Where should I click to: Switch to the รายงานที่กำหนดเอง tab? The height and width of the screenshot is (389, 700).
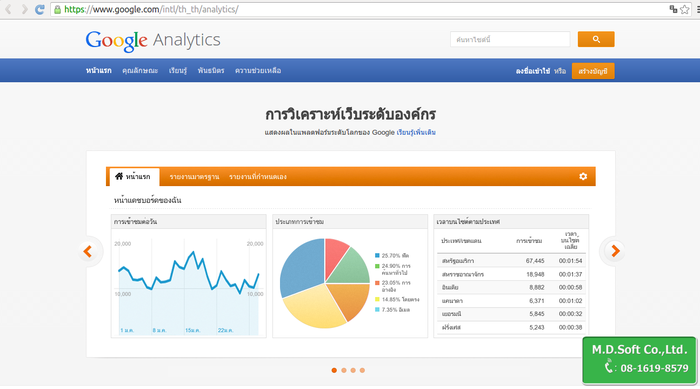pyautogui.click(x=258, y=177)
